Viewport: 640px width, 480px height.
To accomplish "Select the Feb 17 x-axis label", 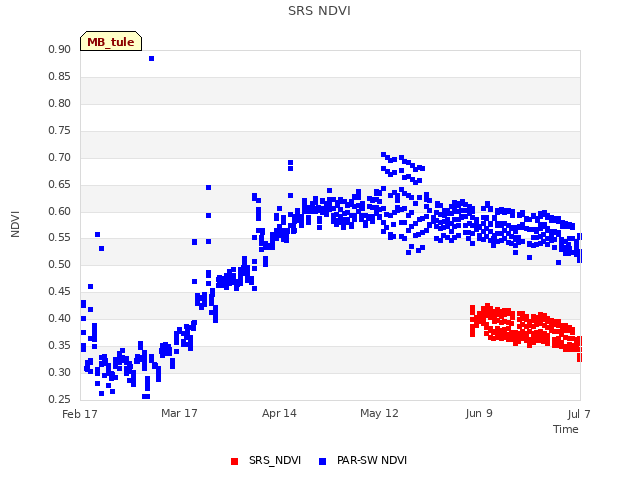I will 80,414.
